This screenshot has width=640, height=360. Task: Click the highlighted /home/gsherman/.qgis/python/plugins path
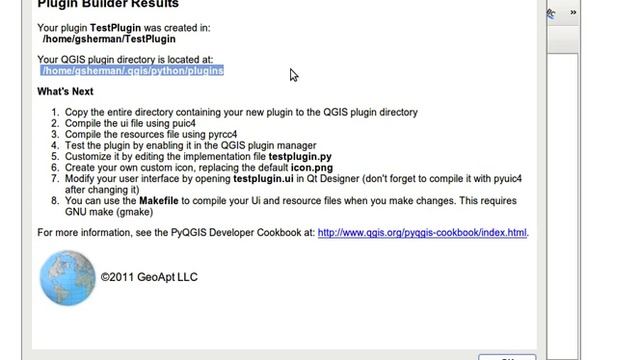[132, 71]
